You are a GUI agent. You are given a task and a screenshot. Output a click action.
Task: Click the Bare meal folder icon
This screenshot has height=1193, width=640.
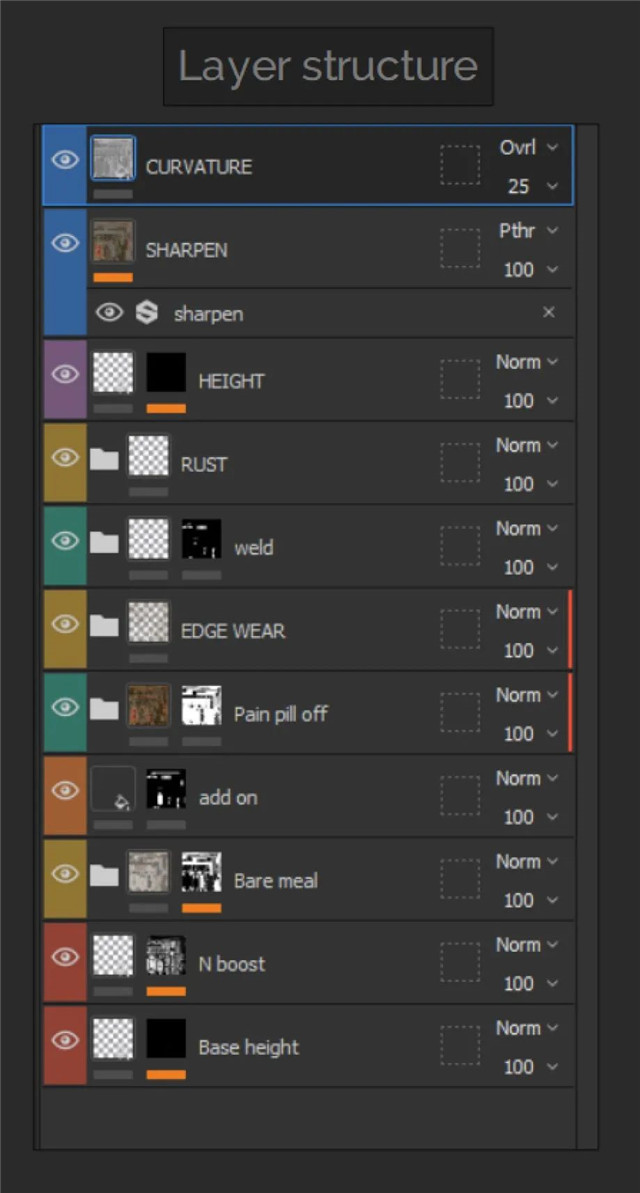point(104,876)
